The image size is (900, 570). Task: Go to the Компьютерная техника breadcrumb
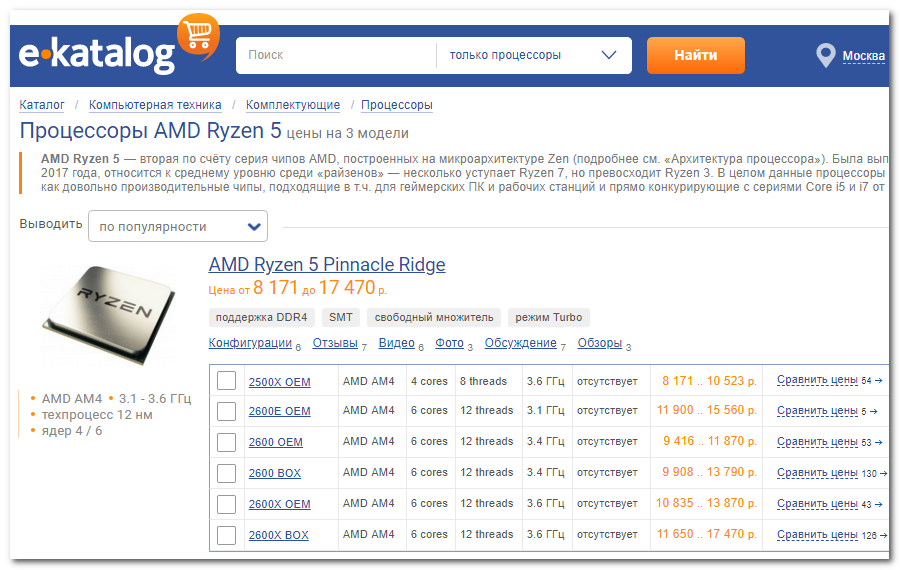click(155, 105)
